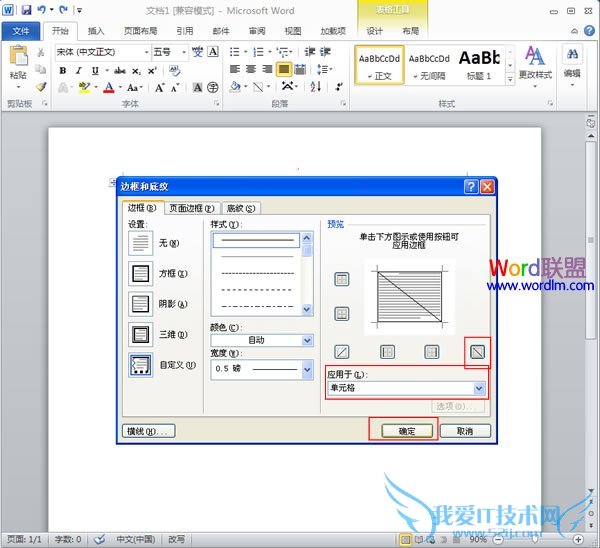Screen dimensions: 600x548
Task: Select the dashed line style in list
Action: [x=256, y=290]
